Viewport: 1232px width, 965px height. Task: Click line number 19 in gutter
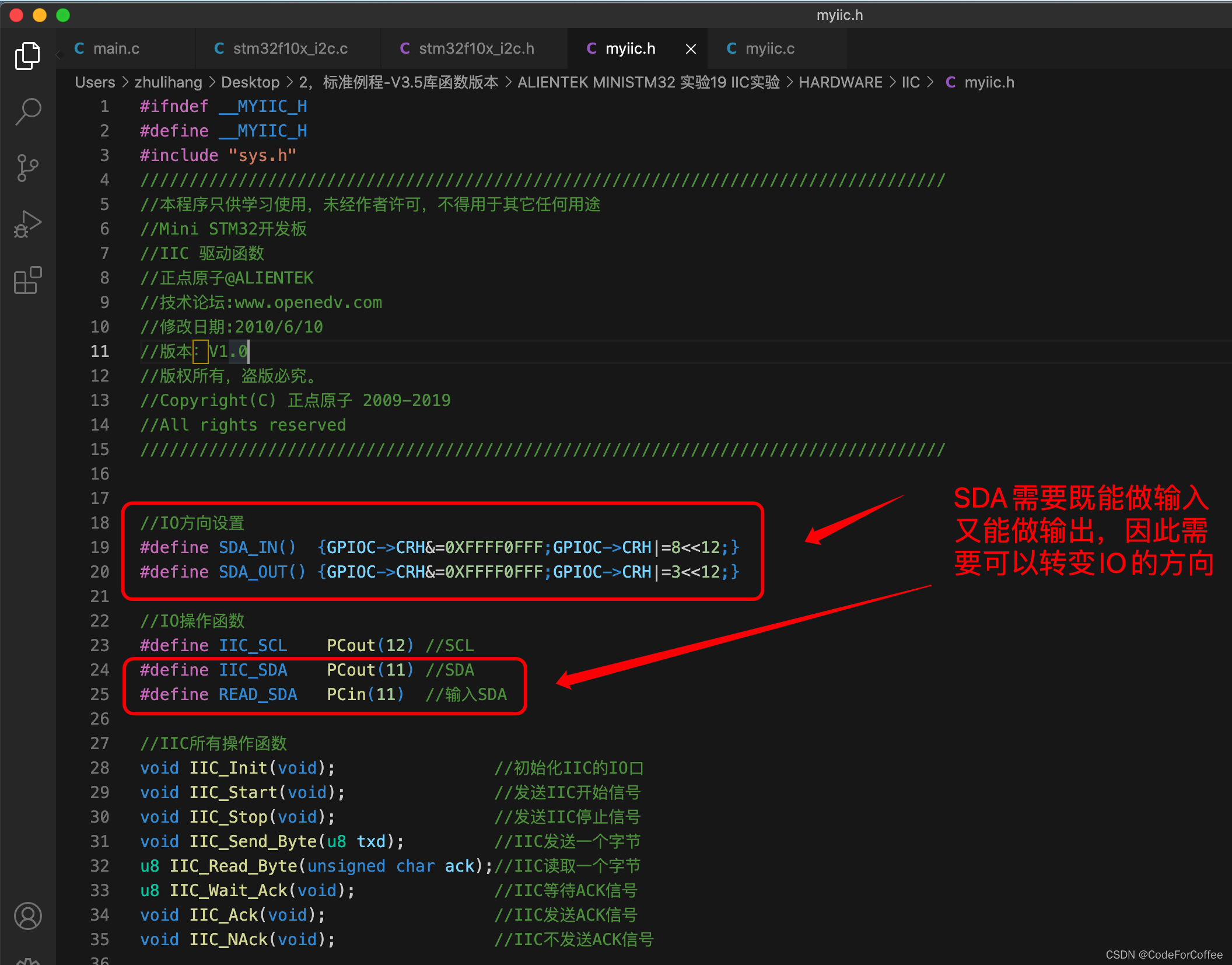[100, 547]
